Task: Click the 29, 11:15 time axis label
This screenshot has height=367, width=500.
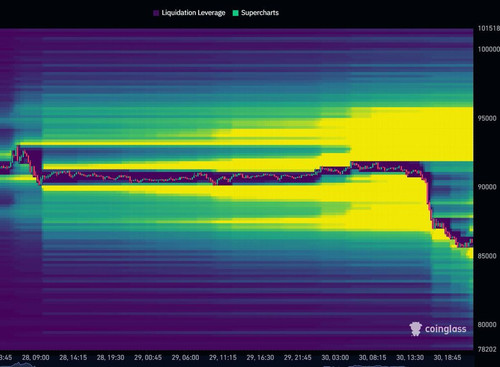Action: pos(223,358)
